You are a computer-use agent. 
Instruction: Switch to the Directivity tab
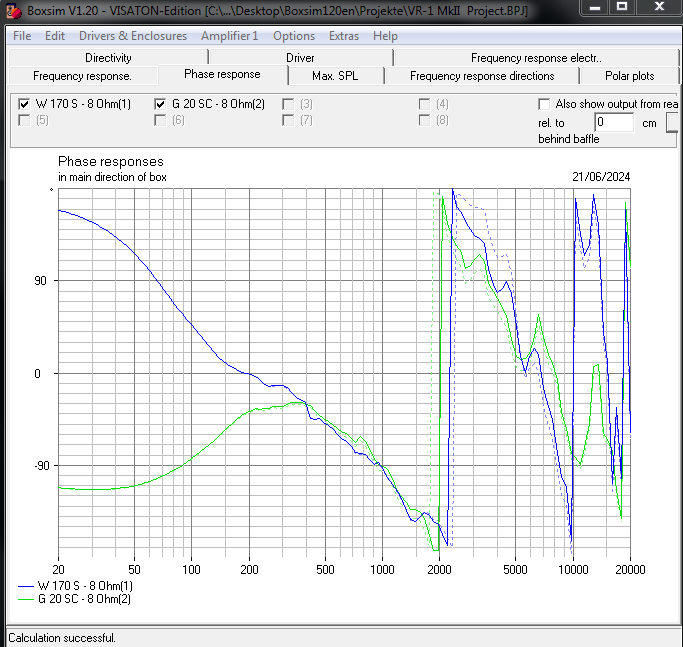(108, 58)
